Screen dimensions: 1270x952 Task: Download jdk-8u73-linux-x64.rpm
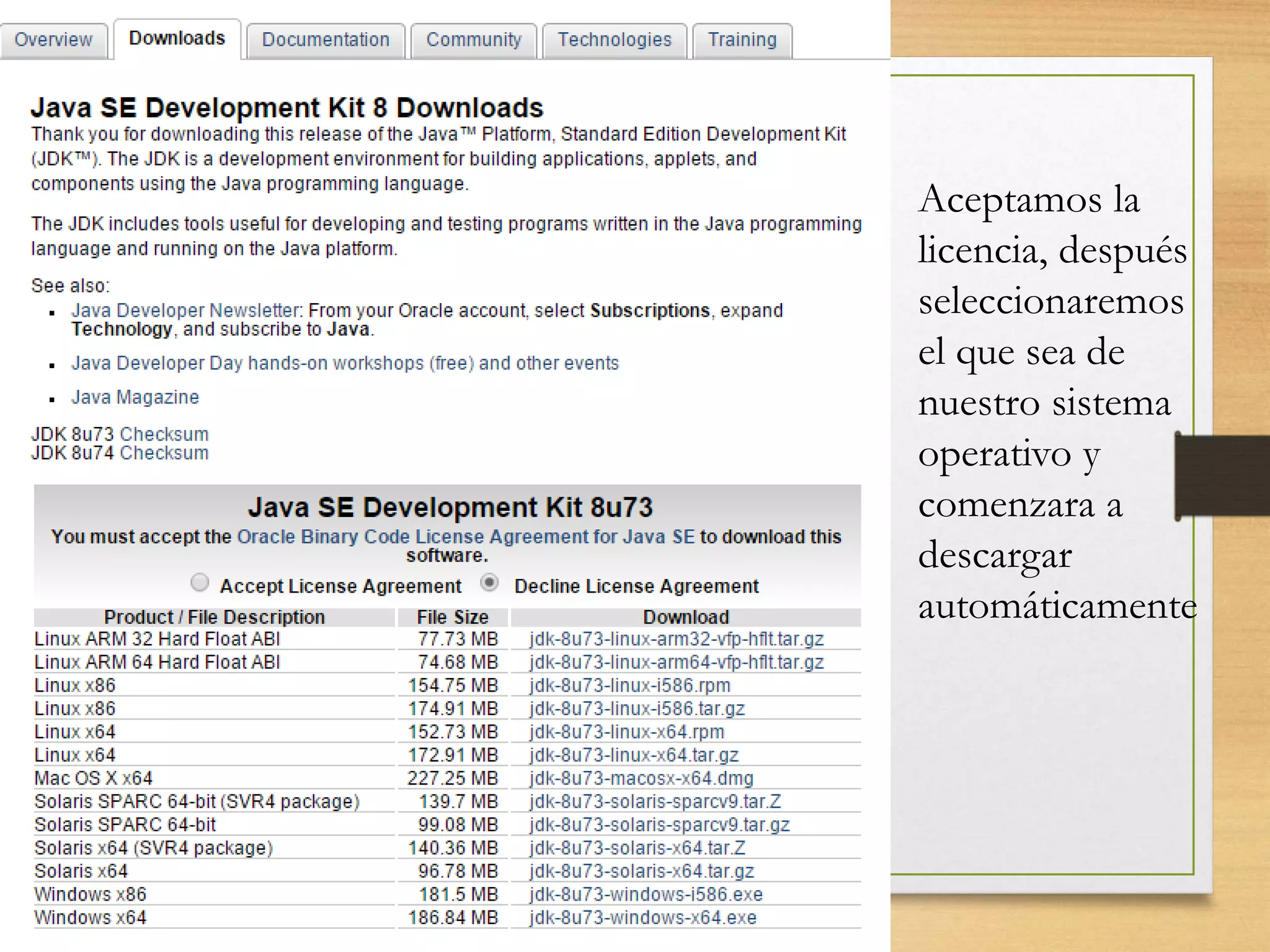click(x=627, y=732)
